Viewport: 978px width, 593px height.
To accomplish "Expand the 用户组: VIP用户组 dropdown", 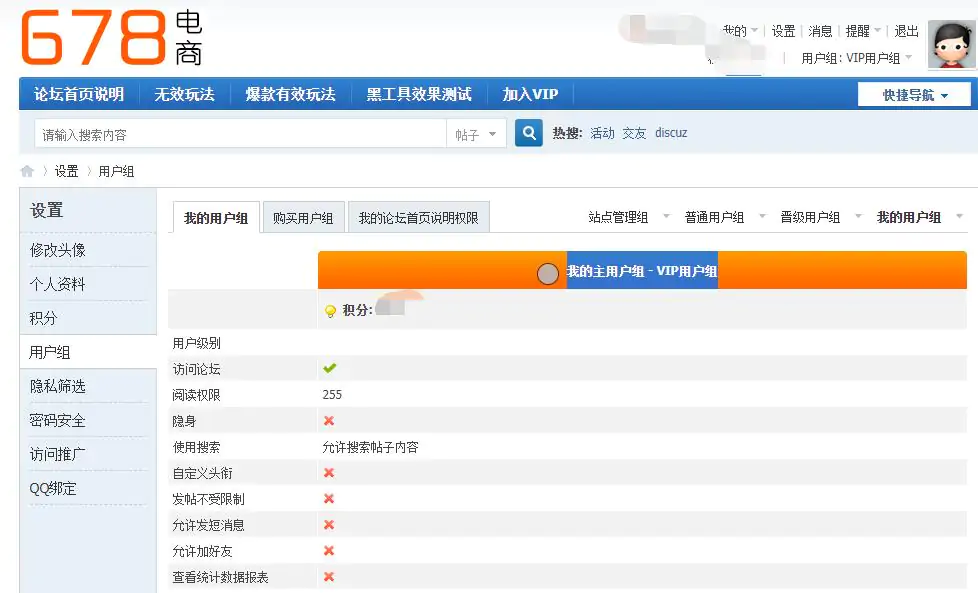I will click(x=856, y=58).
